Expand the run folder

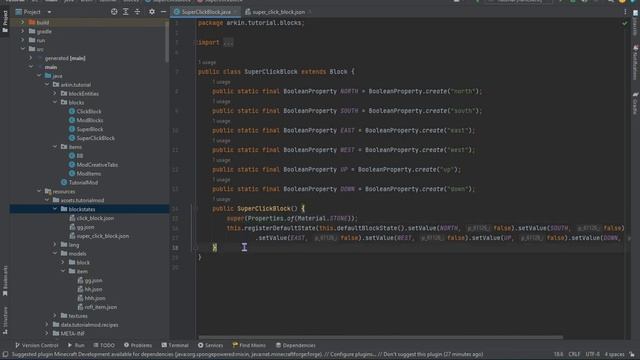[x=23, y=40]
